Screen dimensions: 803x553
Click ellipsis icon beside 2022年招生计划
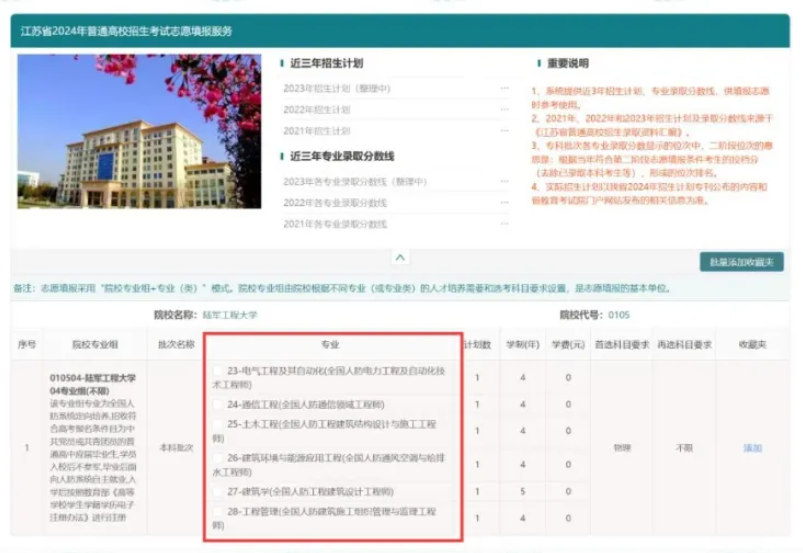[504, 109]
